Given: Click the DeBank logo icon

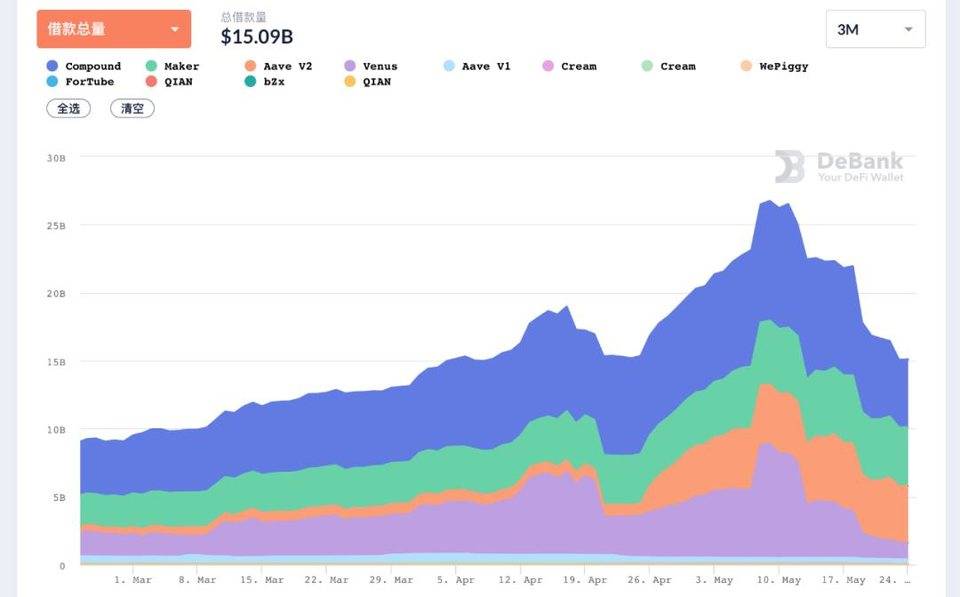Looking at the screenshot, I should pyautogui.click(x=789, y=166).
